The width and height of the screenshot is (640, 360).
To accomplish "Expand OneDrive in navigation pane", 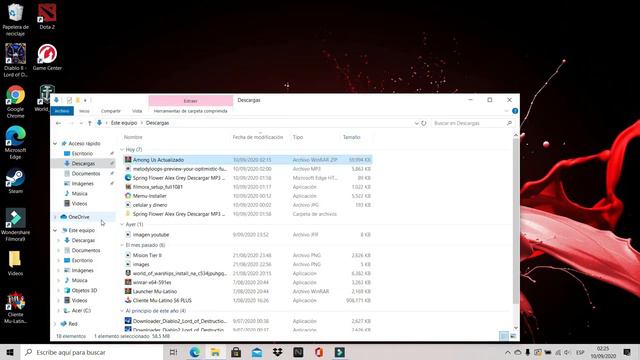I will coord(55,217).
